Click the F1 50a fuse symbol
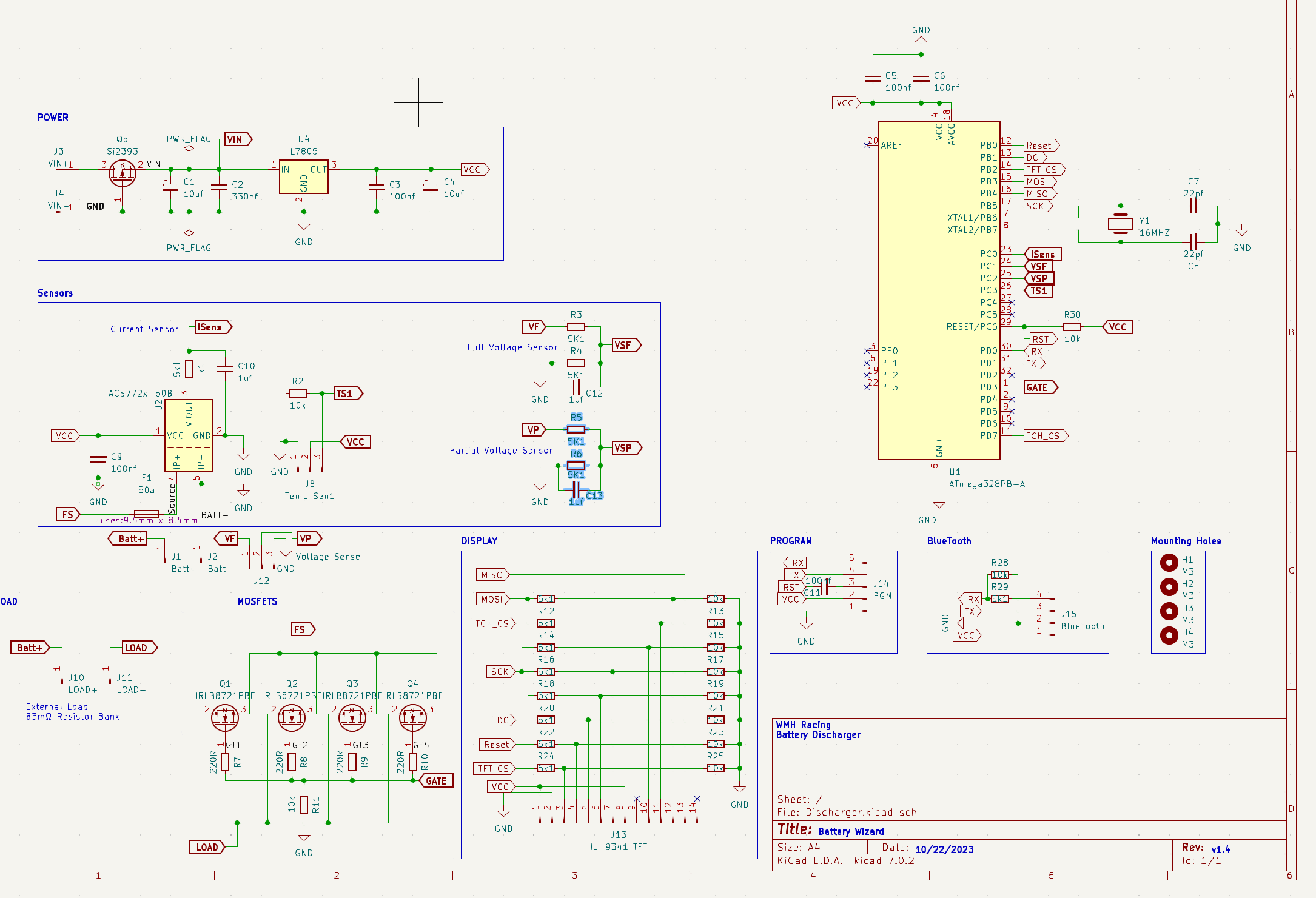 (x=146, y=514)
